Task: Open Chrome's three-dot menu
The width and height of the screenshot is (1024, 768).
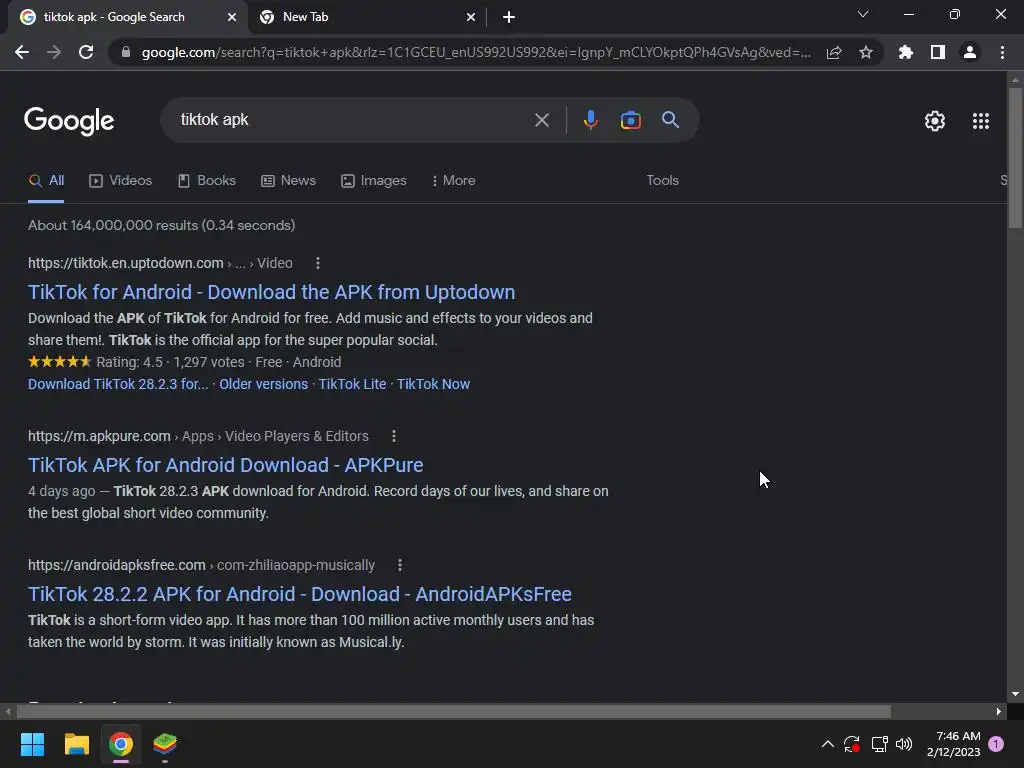Action: (1002, 52)
